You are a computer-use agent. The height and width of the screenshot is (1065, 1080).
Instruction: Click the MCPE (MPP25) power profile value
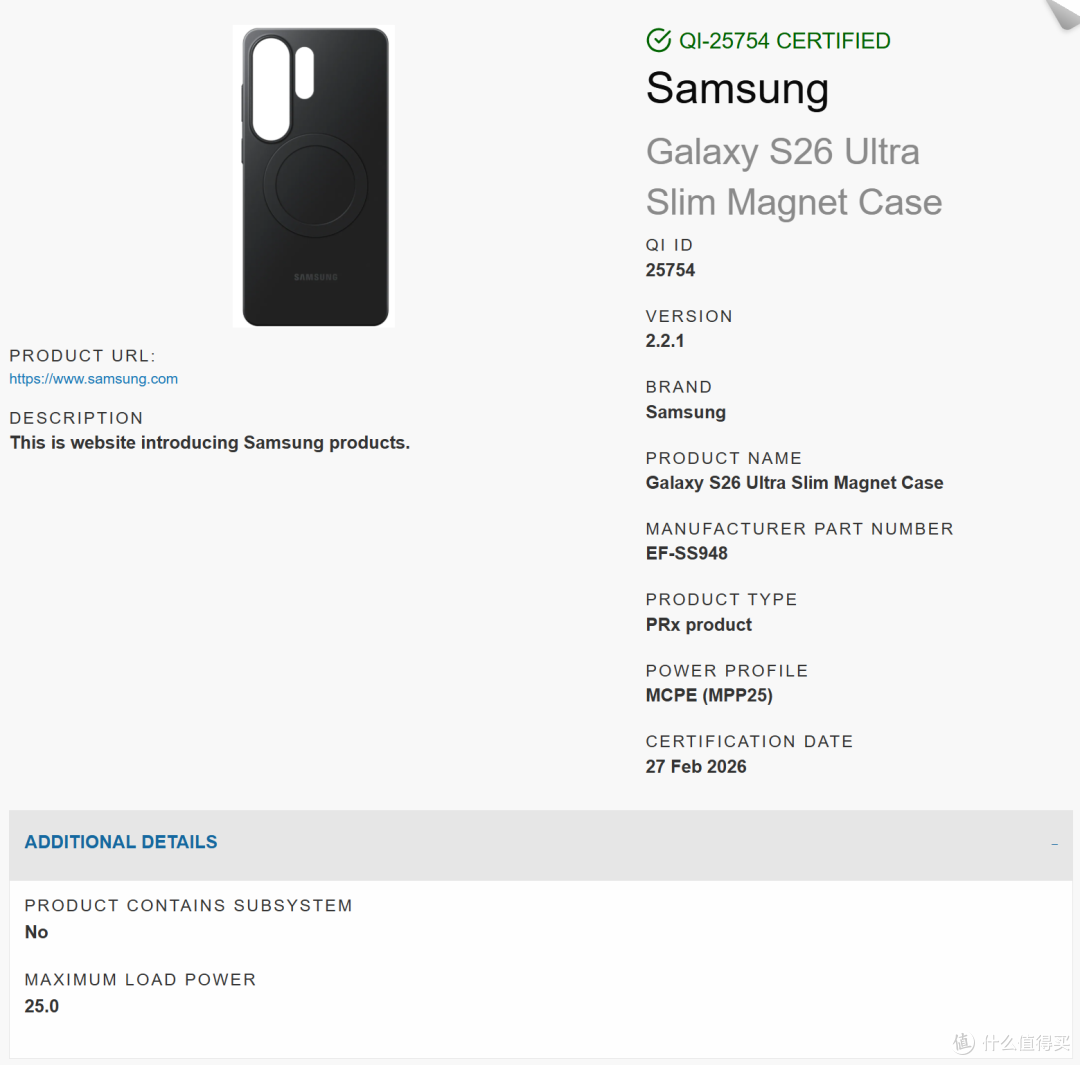[x=709, y=695]
